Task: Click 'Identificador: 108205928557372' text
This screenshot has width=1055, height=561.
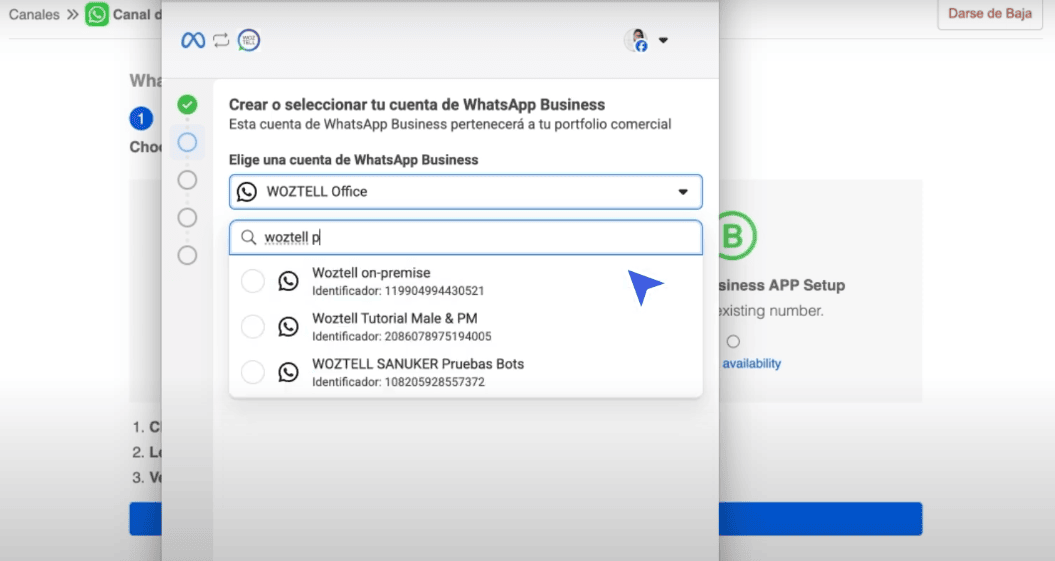Action: pos(398,382)
